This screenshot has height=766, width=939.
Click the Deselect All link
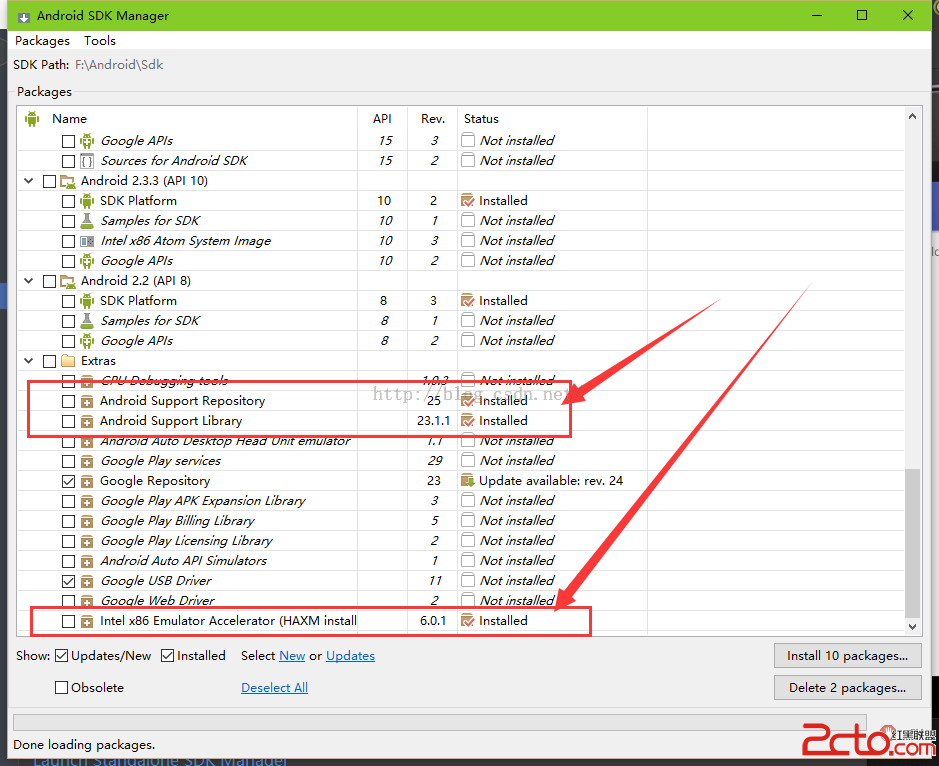click(274, 688)
